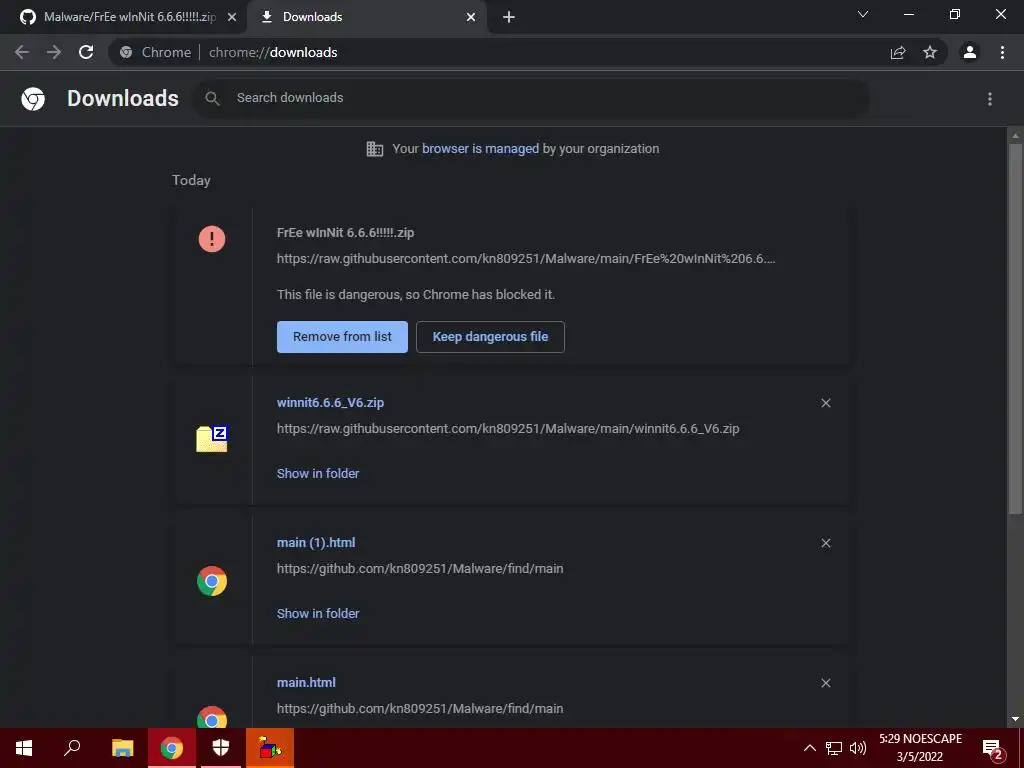Click the colorful blocks taskbar app
1024x768 pixels.
(x=270, y=748)
